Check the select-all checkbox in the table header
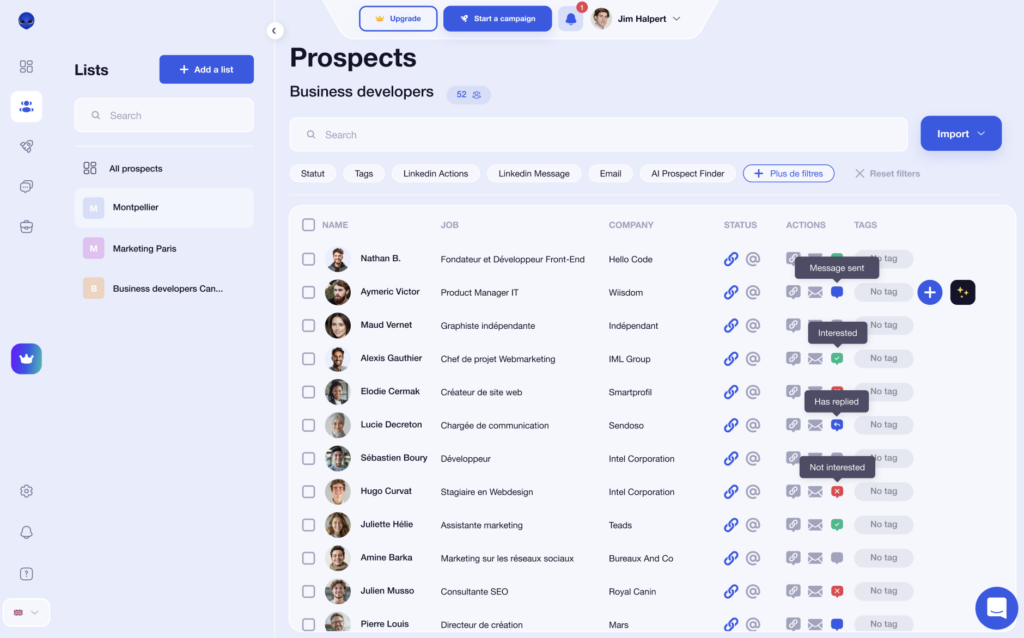Screen dimensions: 1024x638 (308, 225)
